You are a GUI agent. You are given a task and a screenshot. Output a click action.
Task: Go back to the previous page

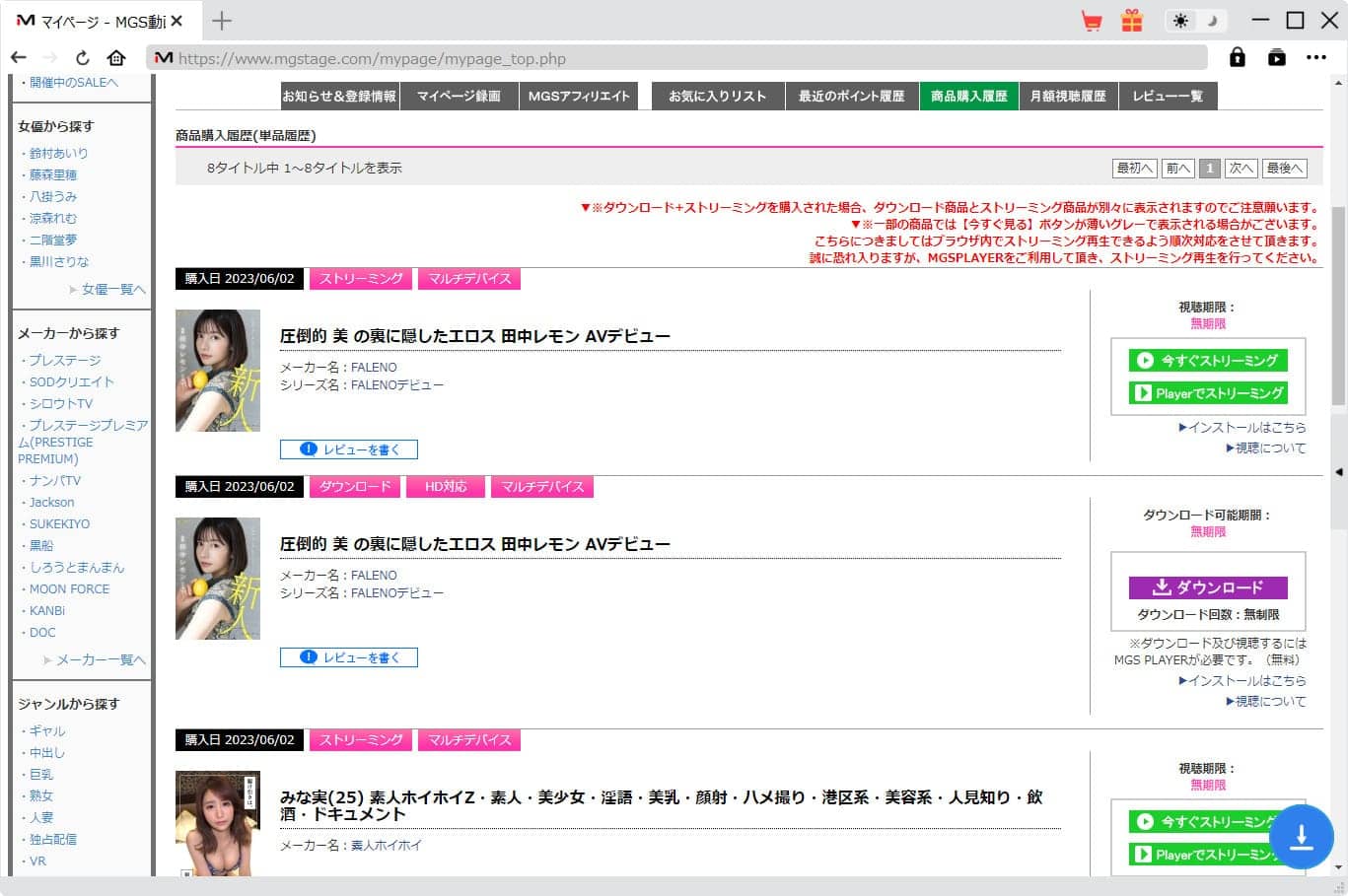[x=19, y=58]
